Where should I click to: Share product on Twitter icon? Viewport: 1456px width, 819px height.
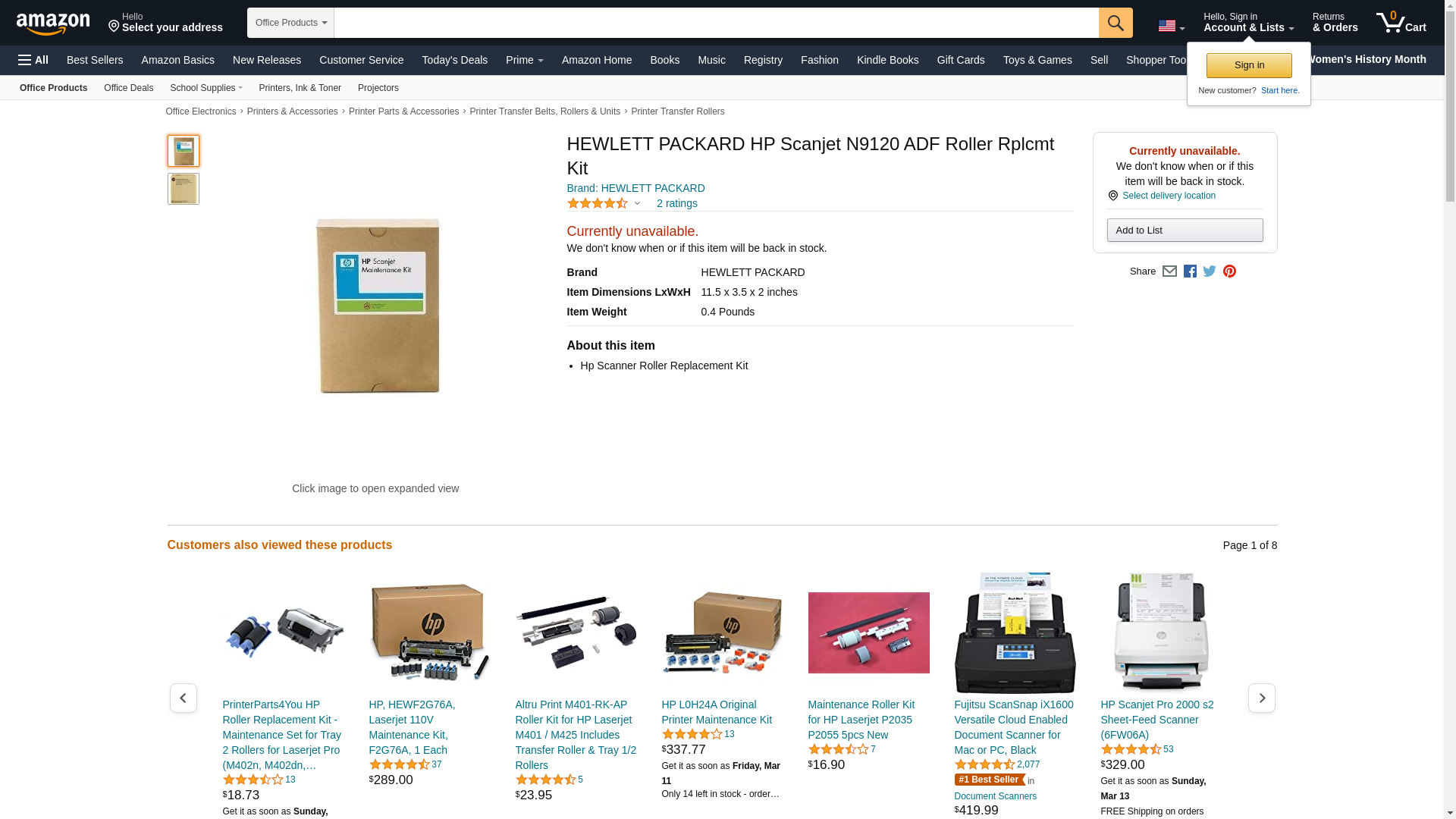[1210, 271]
